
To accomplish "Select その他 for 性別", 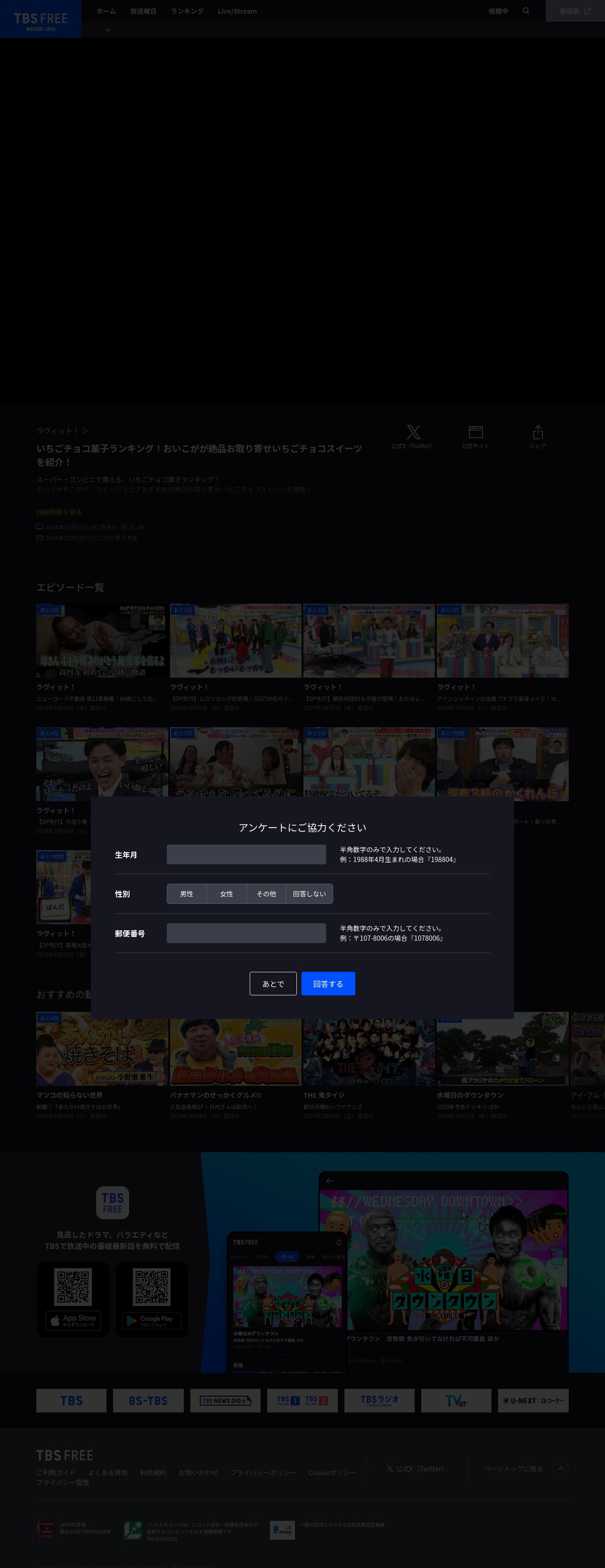I will (266, 894).
